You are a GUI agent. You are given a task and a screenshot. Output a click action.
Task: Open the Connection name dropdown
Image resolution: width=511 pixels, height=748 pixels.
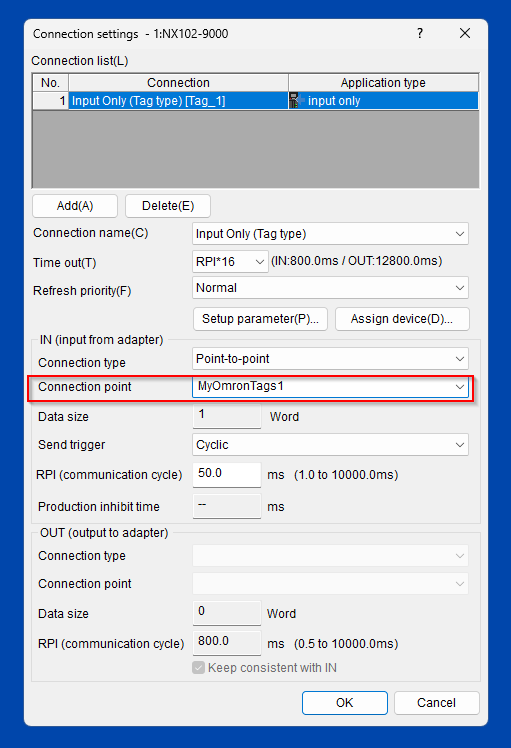[330, 234]
